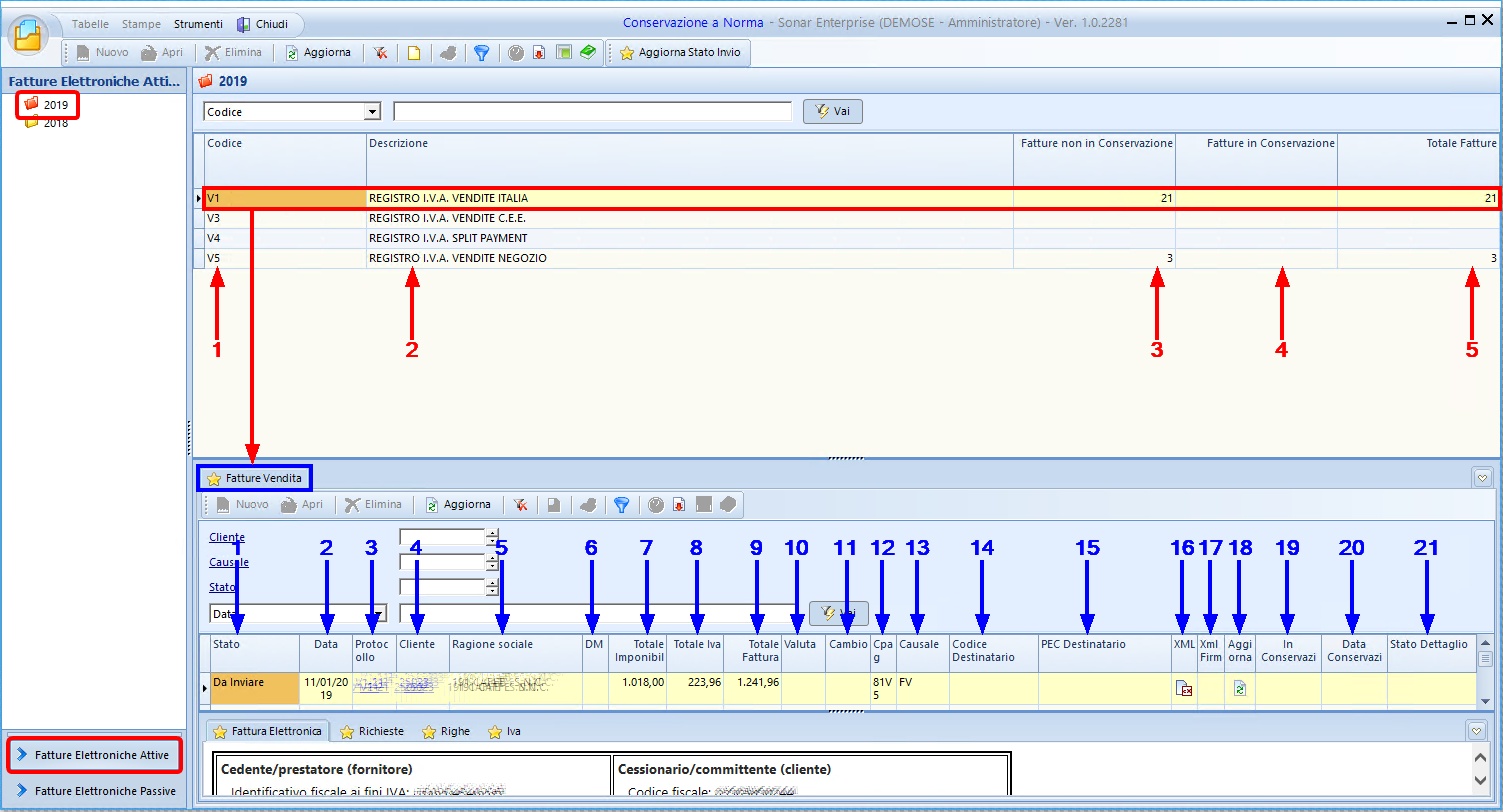Open the XML file icon in invoice row
Screen dimensions: 1503x812
click(x=1184, y=688)
